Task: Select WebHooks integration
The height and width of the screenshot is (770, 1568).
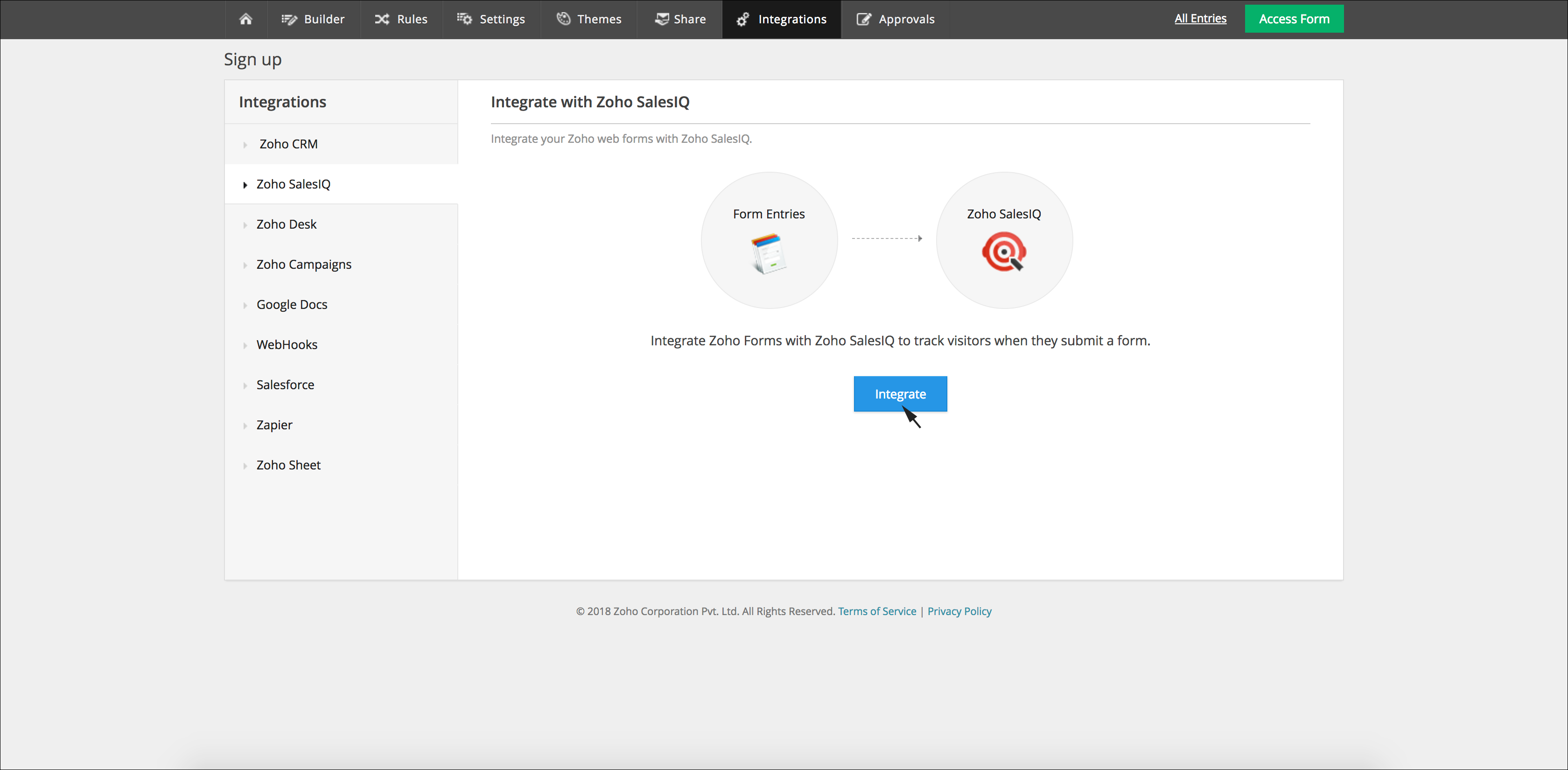Action: coord(341,344)
